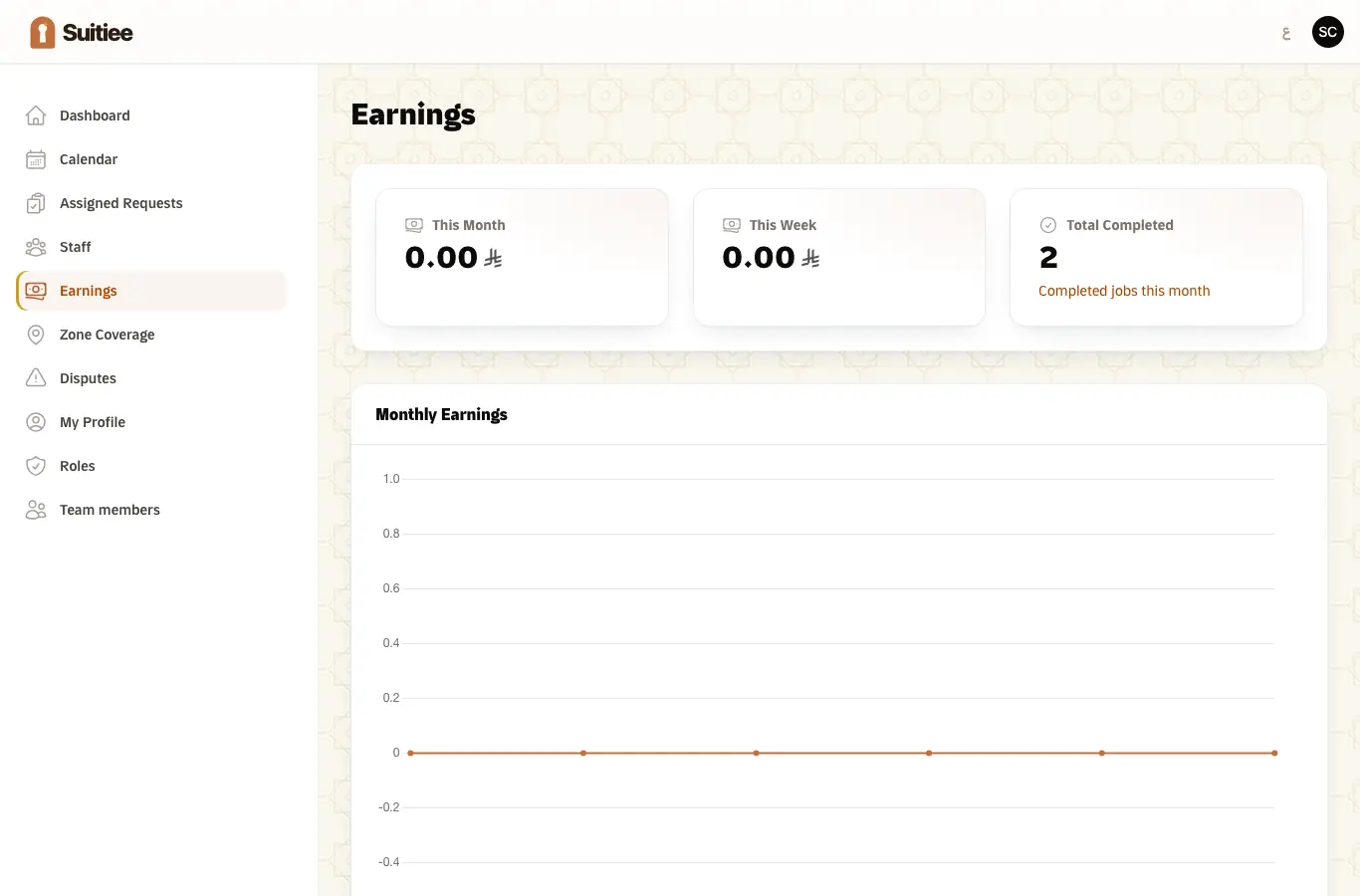The height and width of the screenshot is (896, 1360).
Task: Click the This Week label
Action: (x=783, y=225)
